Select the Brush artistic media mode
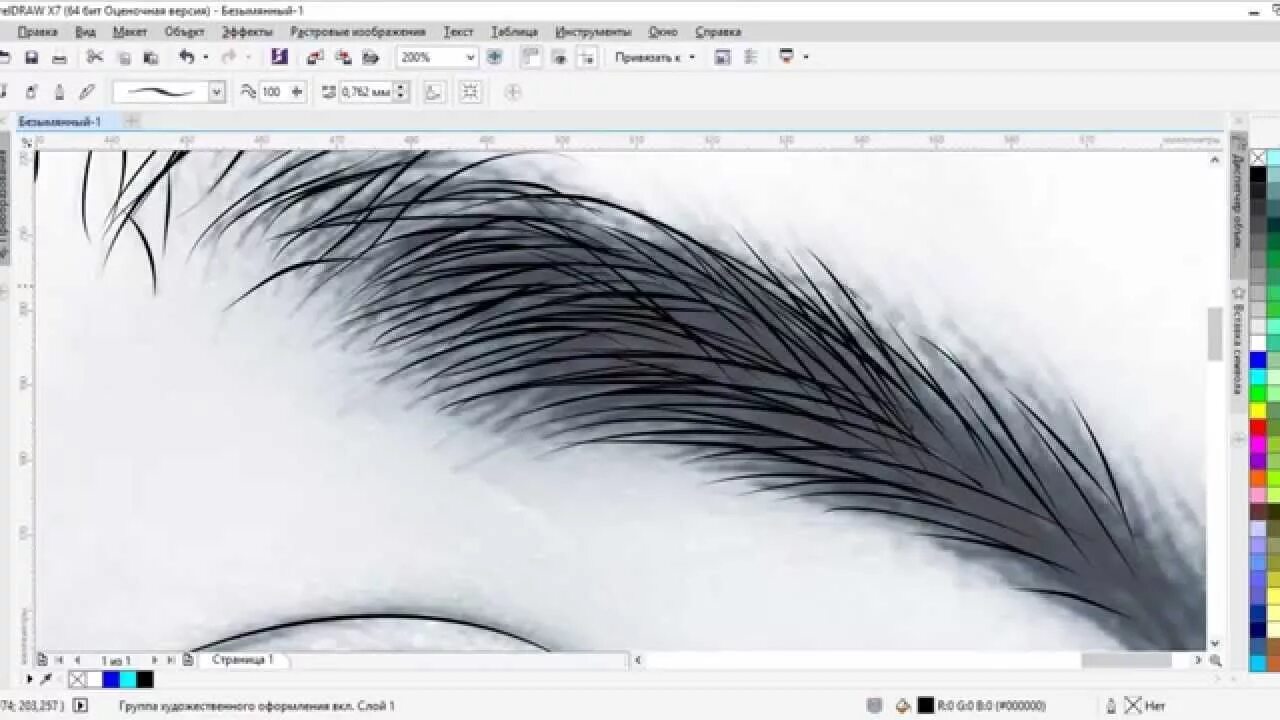The width and height of the screenshot is (1280, 720). point(3,92)
